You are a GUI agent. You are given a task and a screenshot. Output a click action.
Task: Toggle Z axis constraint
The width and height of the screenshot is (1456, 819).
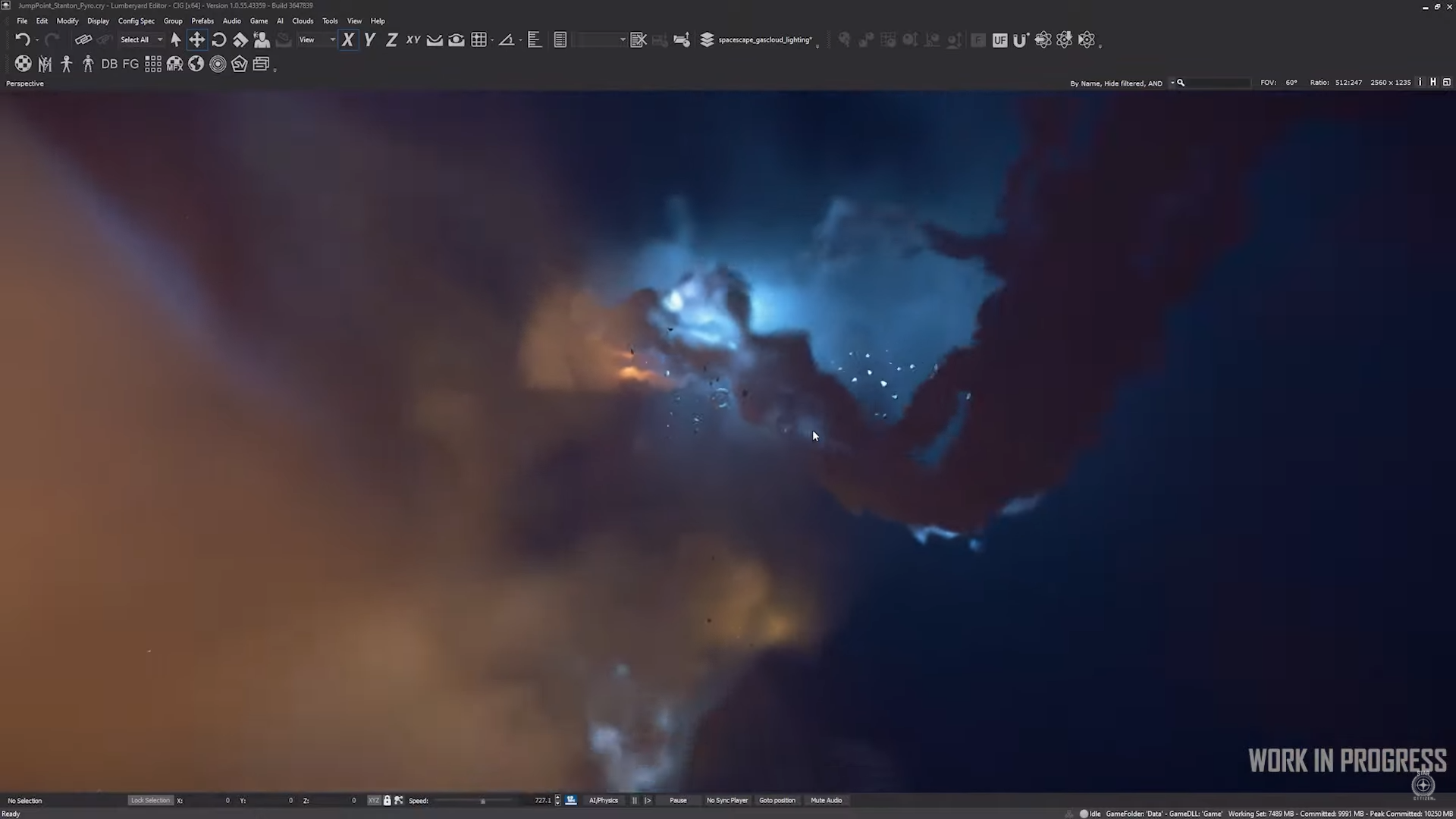coord(391,39)
